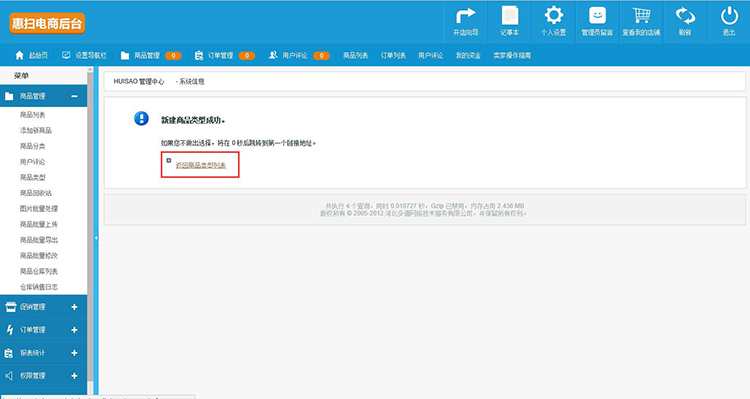The width and height of the screenshot is (750, 399).
Task: Open 我的资金 in the navigation bar
Action: [x=468, y=55]
